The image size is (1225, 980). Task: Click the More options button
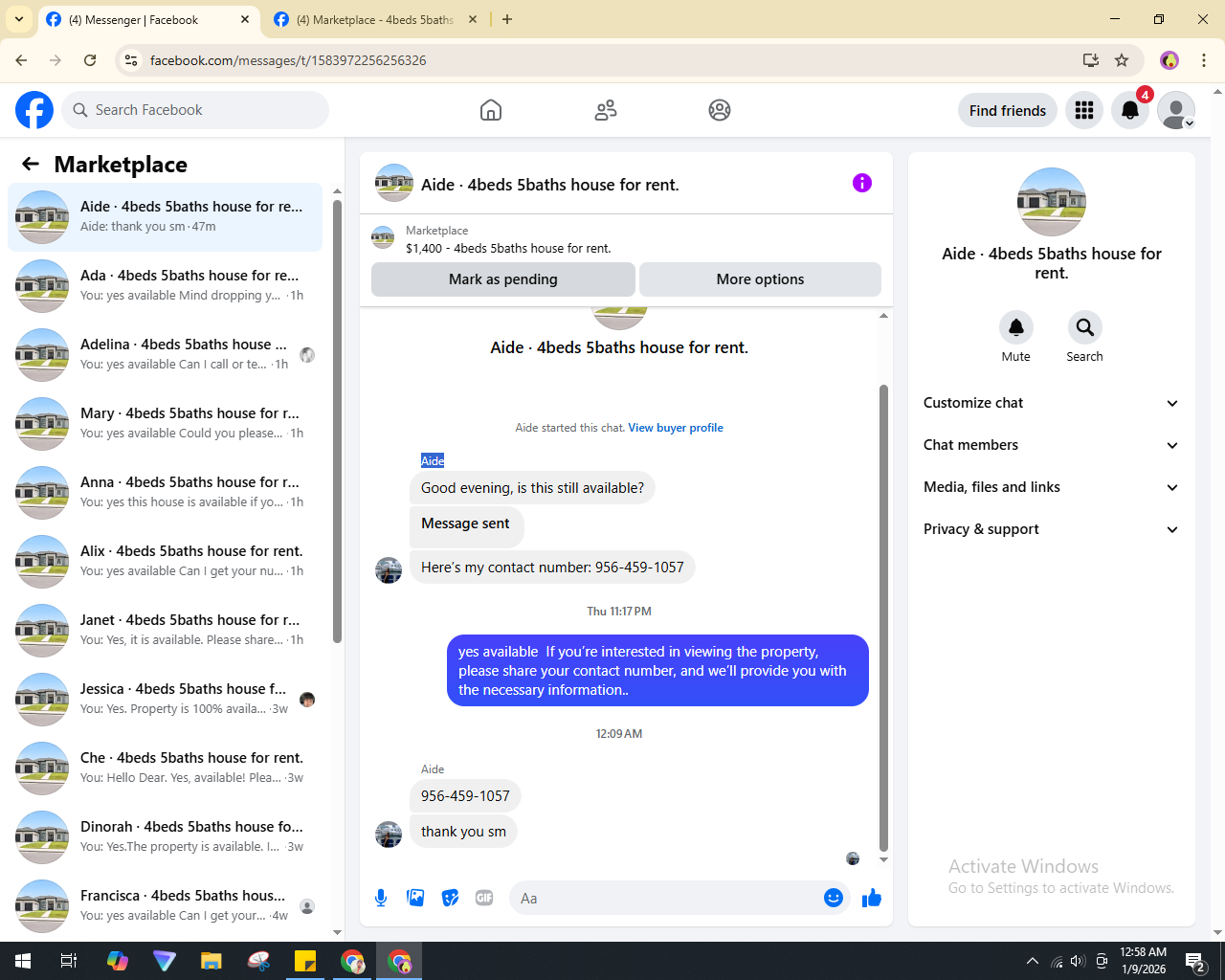760,279
